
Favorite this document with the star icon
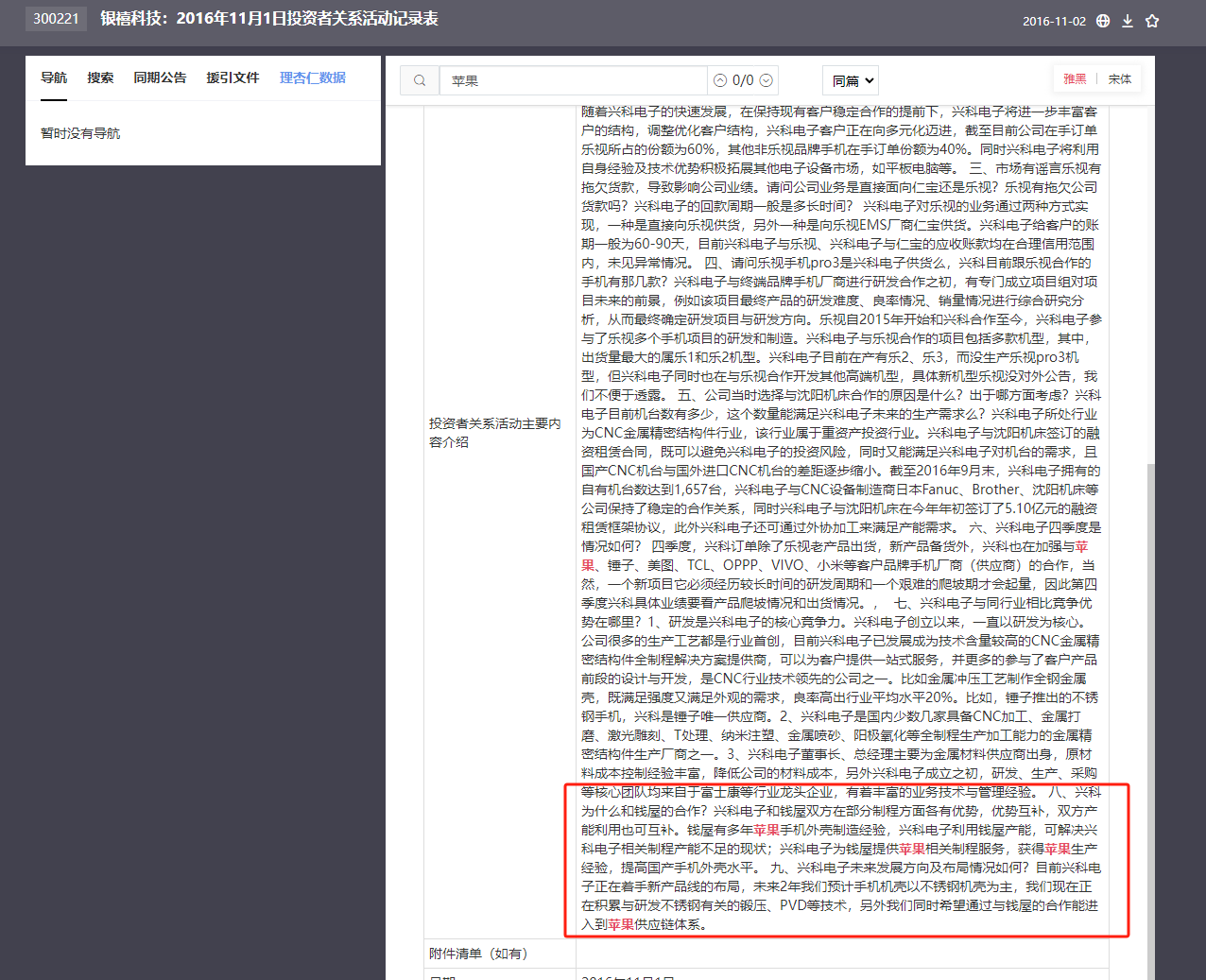[1152, 21]
